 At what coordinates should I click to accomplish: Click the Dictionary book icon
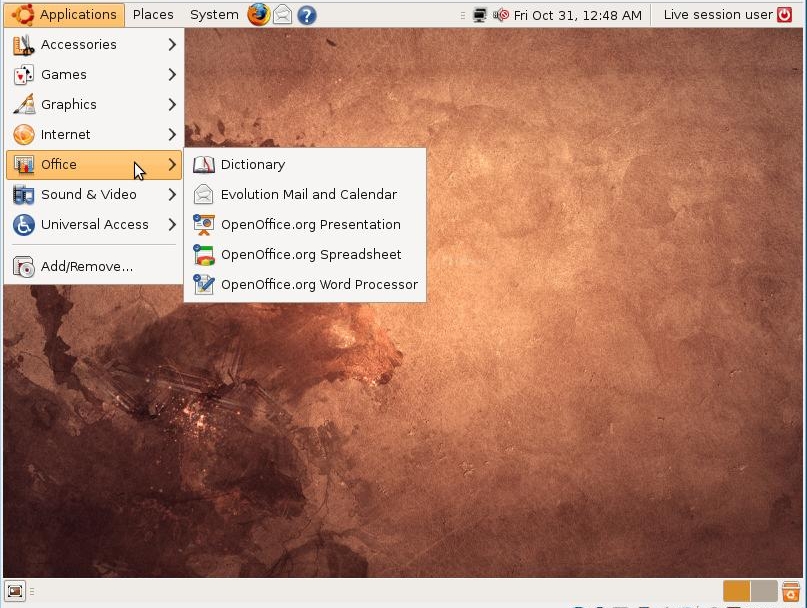(x=204, y=165)
